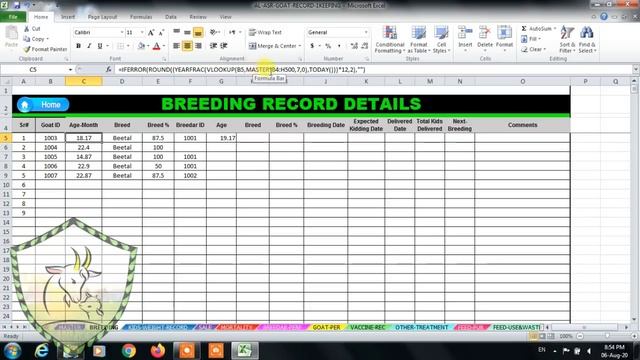Switch to View ribbon tab
This screenshot has height=360, width=640.
(x=225, y=17)
